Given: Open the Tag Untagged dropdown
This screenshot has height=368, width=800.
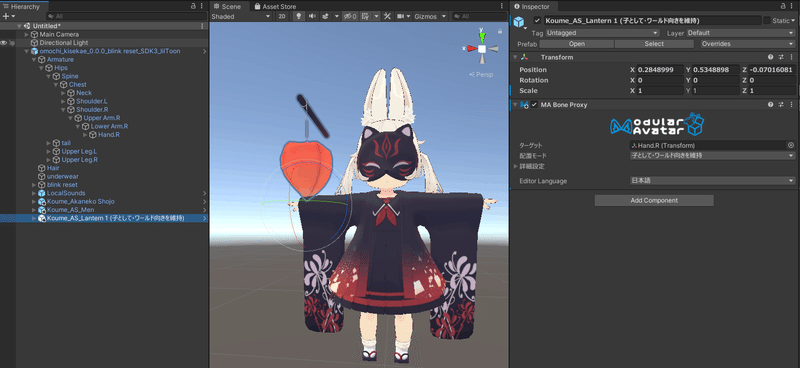Looking at the screenshot, I should (603, 33).
